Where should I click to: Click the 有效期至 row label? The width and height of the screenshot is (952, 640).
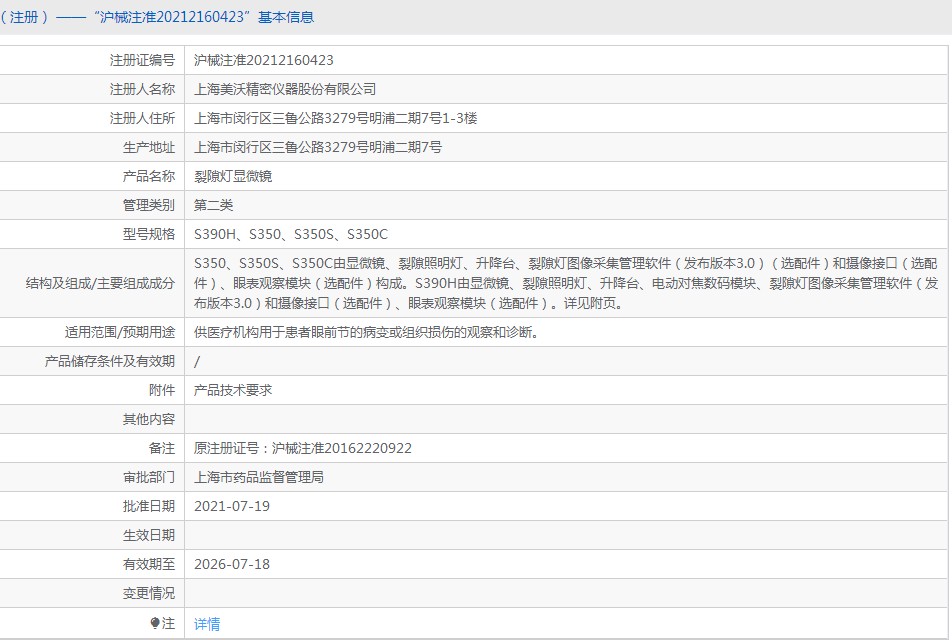(149, 564)
